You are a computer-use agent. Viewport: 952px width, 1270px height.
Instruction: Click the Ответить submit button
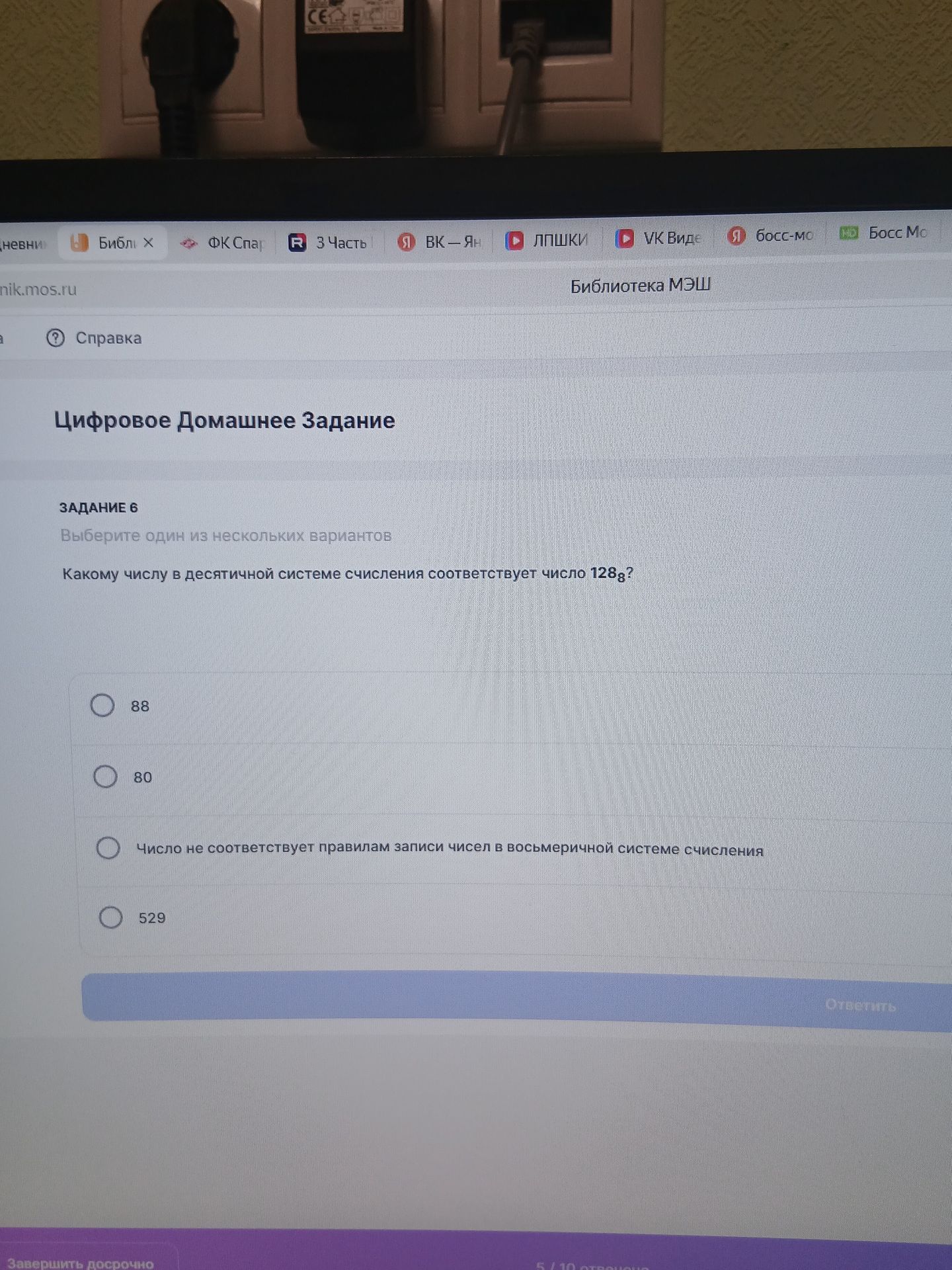(x=517, y=999)
